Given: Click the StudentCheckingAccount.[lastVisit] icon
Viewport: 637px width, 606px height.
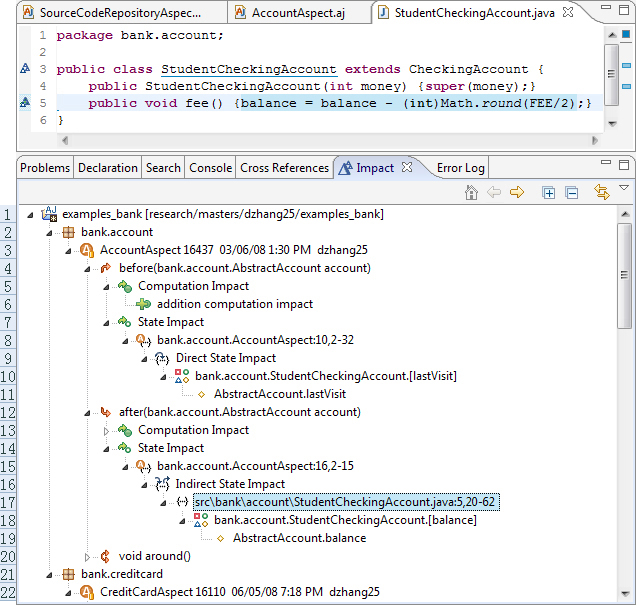Looking at the screenshot, I should [182, 376].
